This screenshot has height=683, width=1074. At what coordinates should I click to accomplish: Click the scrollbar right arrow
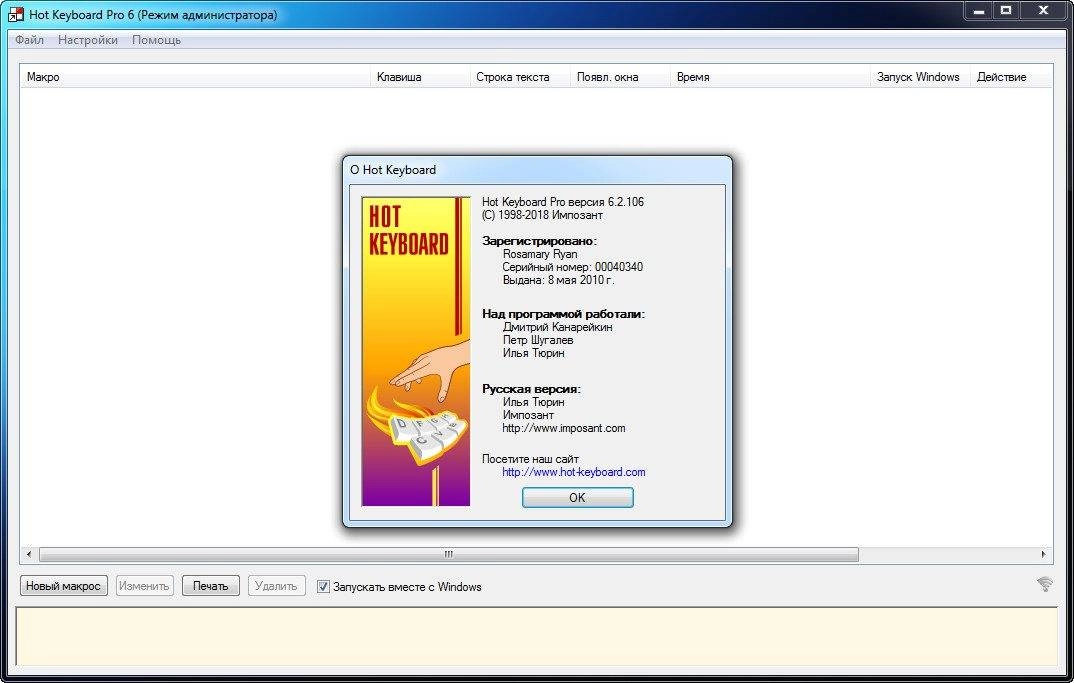[x=1043, y=554]
